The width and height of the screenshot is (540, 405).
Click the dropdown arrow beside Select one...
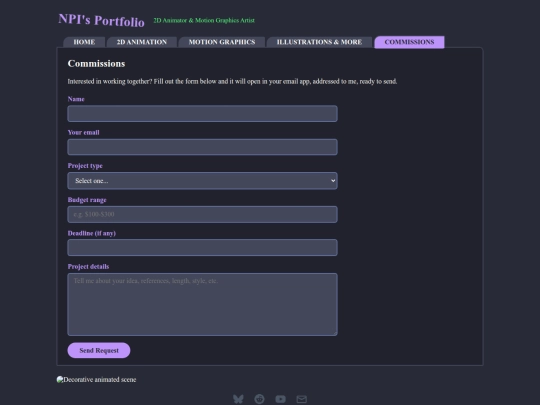333,181
